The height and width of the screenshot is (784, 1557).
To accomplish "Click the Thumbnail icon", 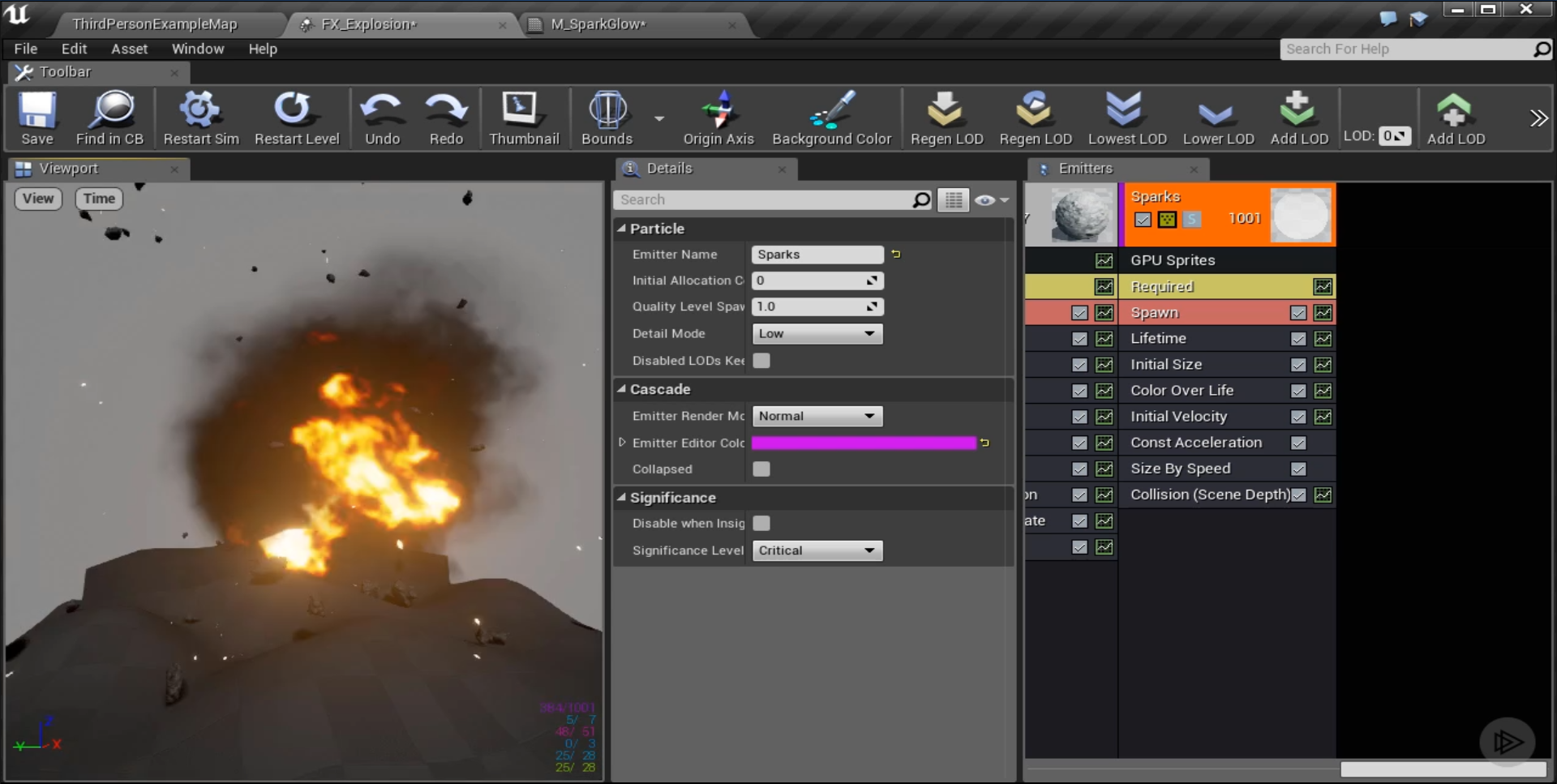I will 524,118.
